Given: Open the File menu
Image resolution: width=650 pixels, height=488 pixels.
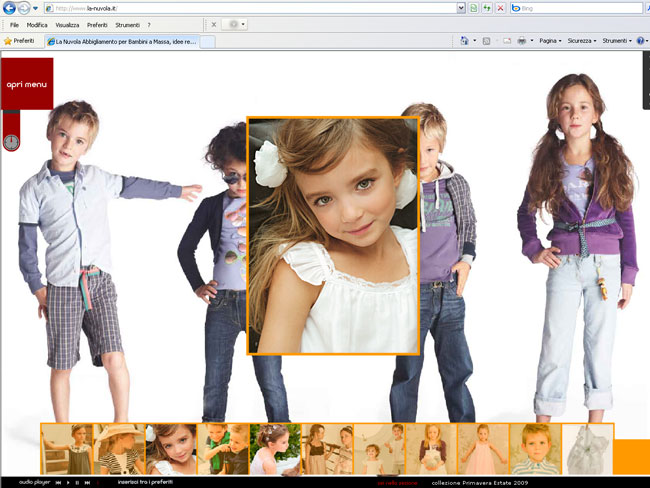Looking at the screenshot, I should [x=14, y=25].
